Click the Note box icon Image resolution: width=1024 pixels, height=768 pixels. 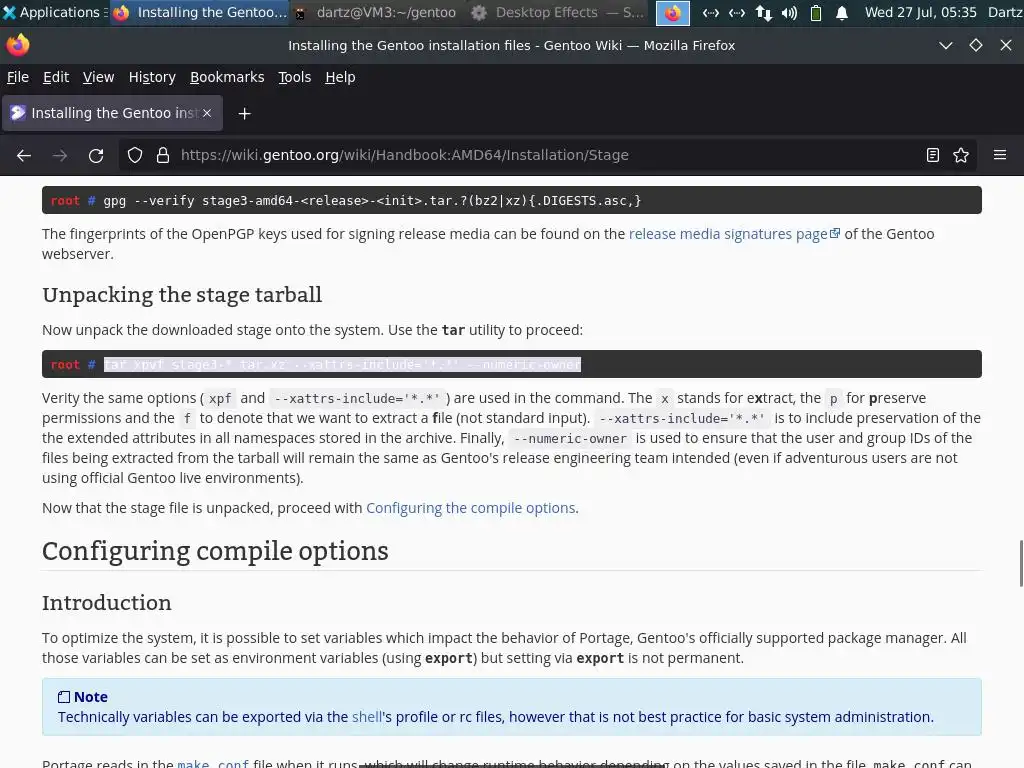64,697
